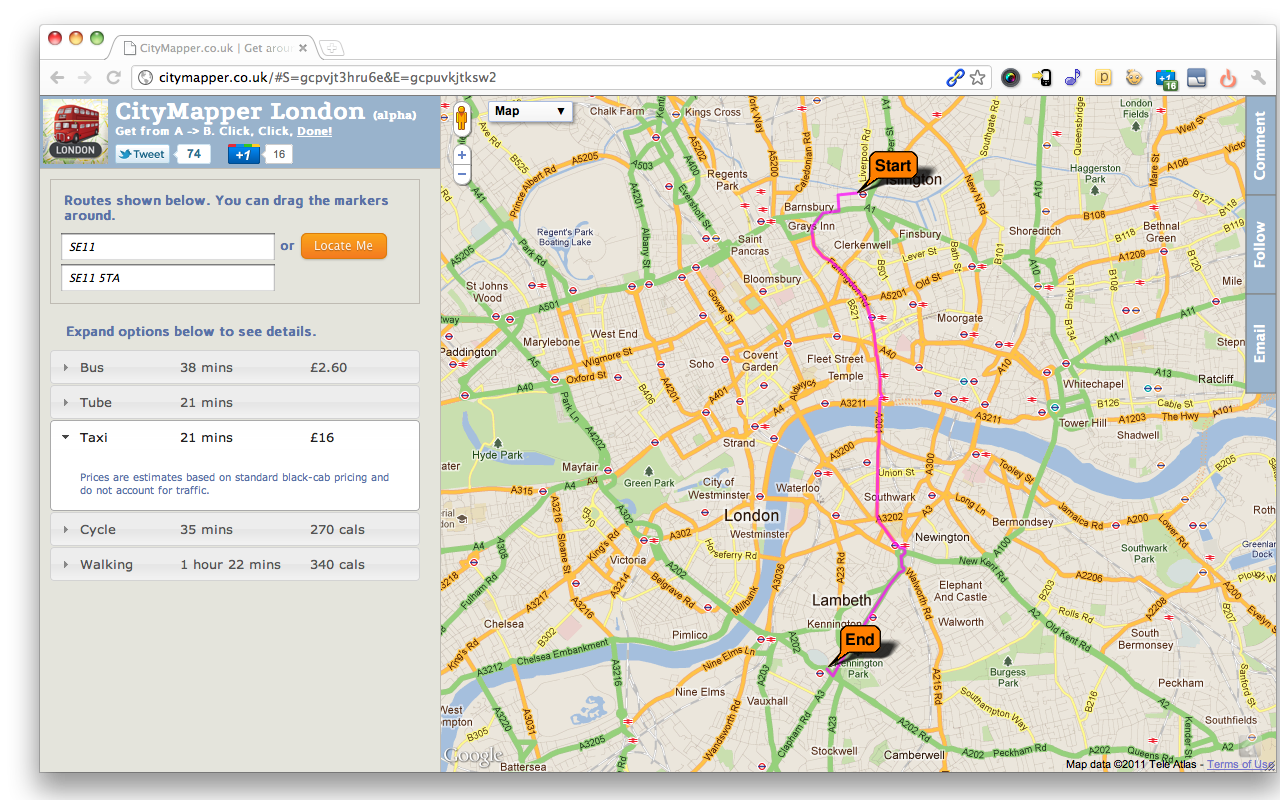The image size is (1280, 800).
Task: Click the chain link icon in address bar
Action: click(956, 77)
